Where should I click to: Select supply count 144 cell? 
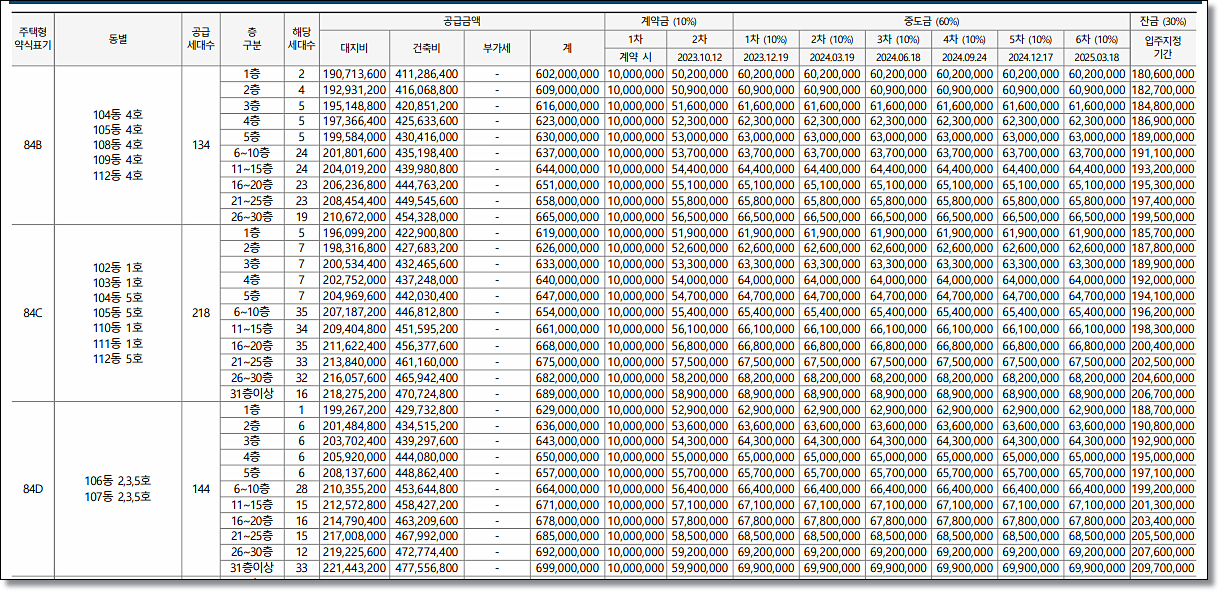point(200,489)
